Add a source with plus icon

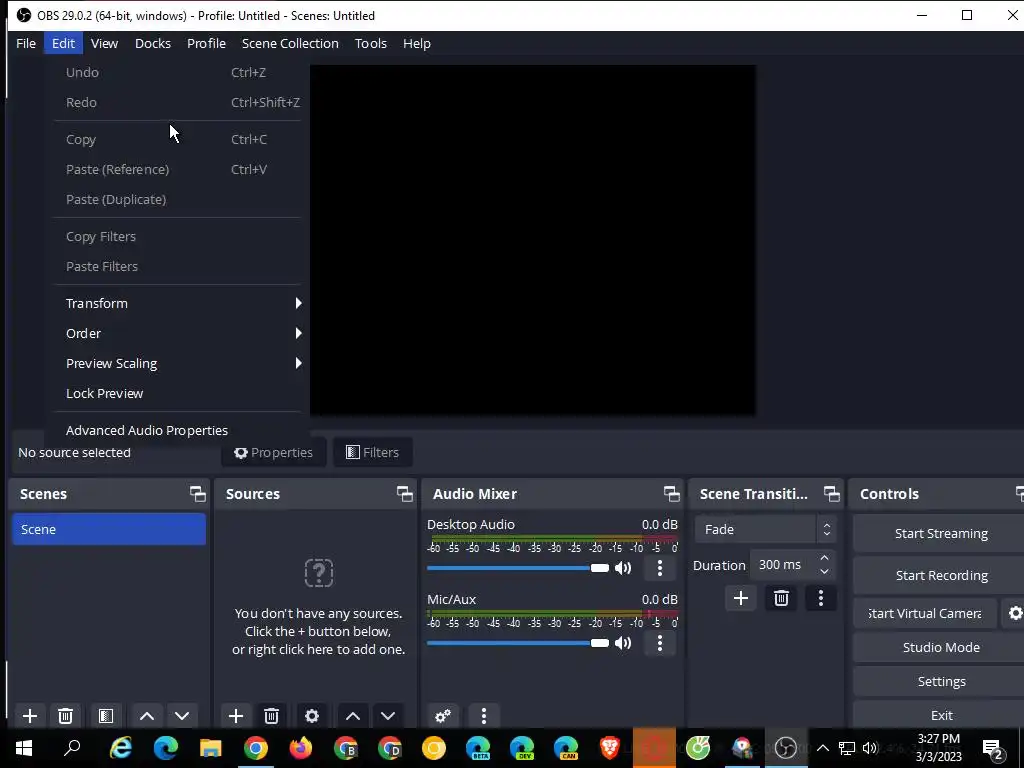coord(236,716)
